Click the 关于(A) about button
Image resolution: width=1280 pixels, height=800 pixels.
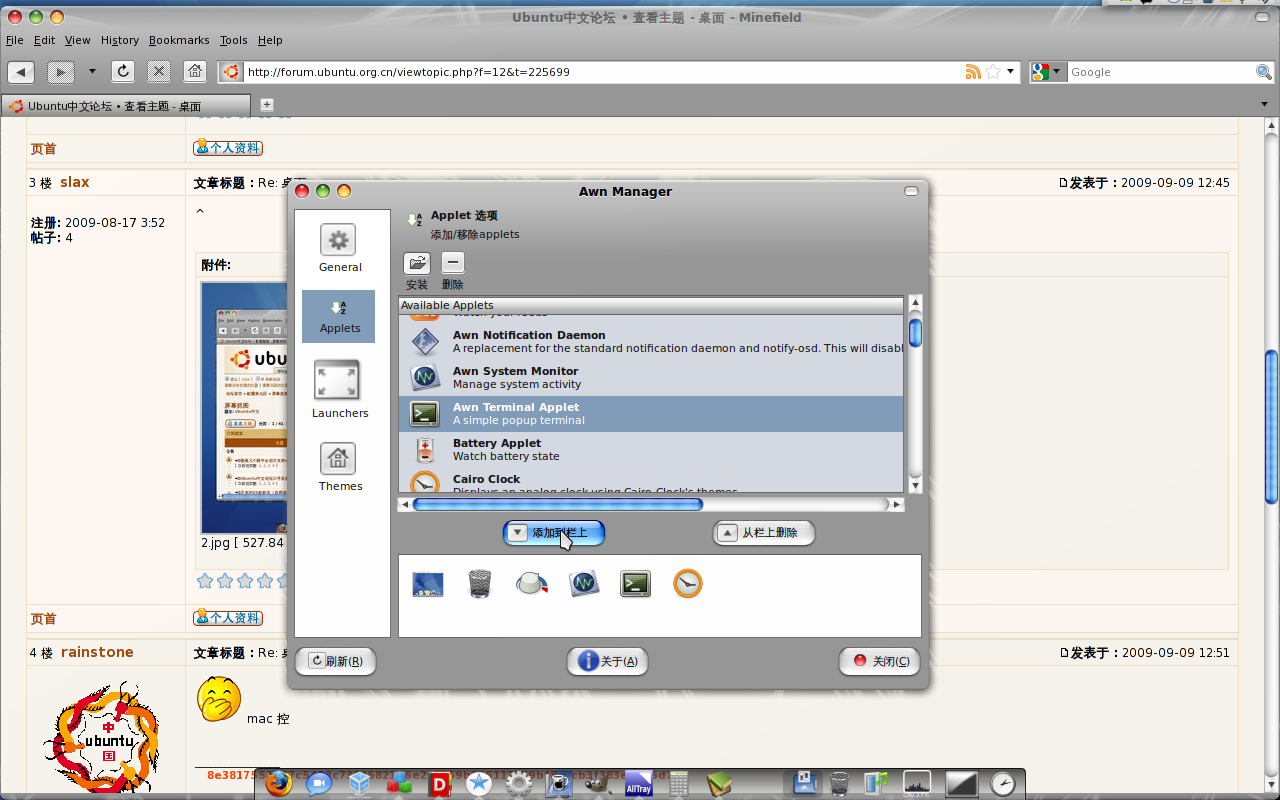(x=608, y=661)
